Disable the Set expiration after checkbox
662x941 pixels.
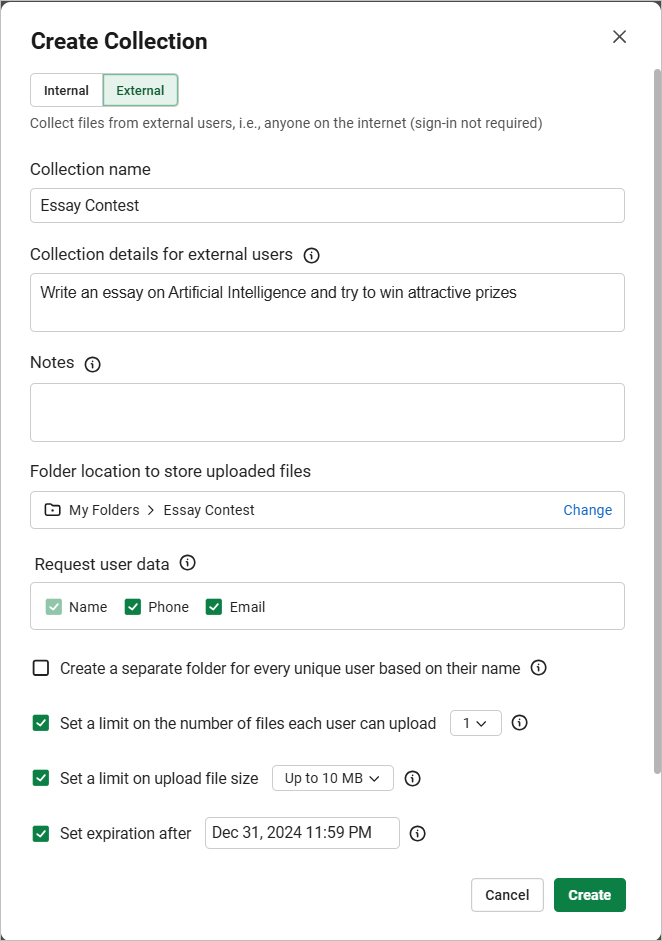[41, 834]
